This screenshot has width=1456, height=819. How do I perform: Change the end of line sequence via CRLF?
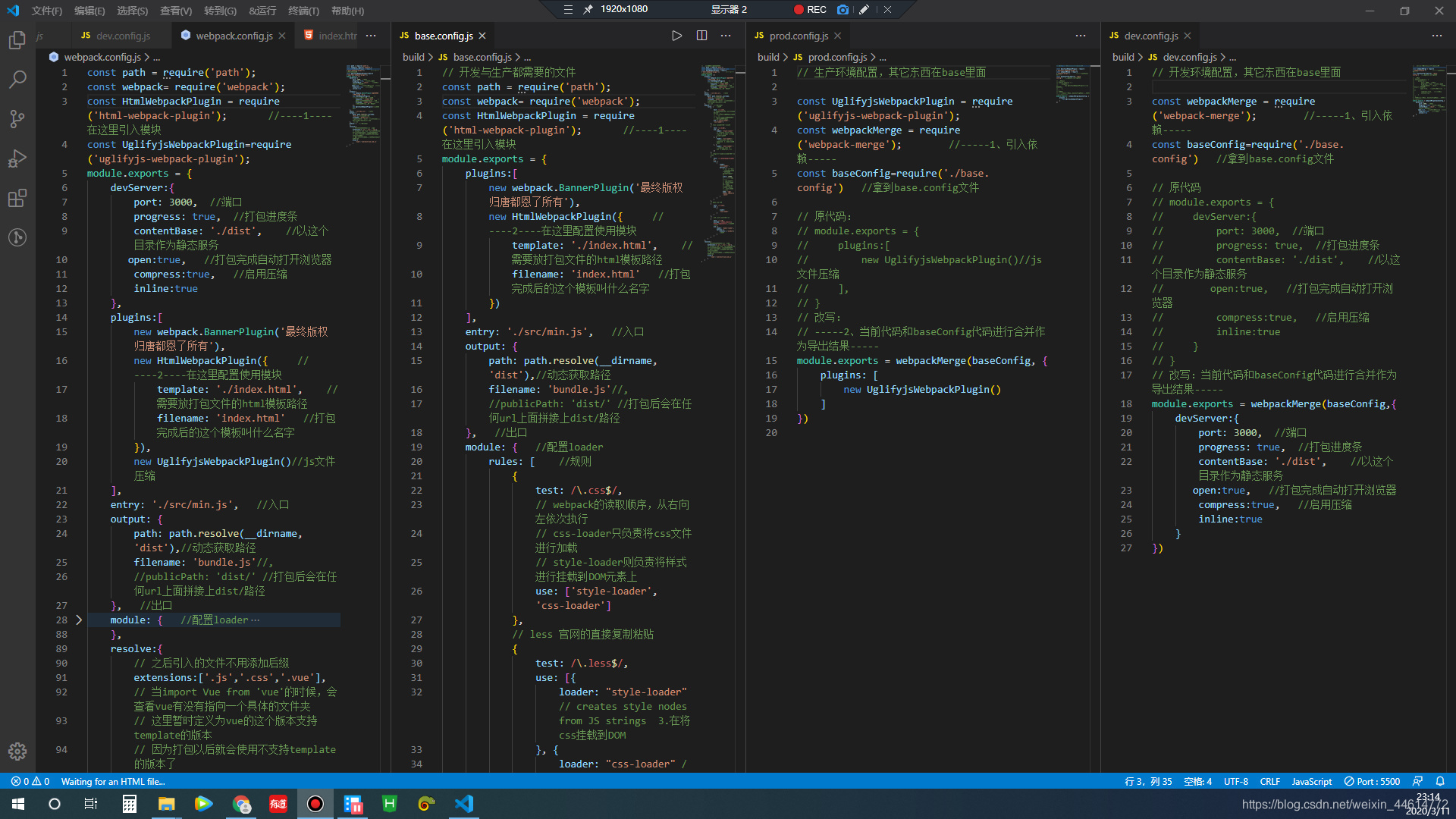click(x=1270, y=781)
